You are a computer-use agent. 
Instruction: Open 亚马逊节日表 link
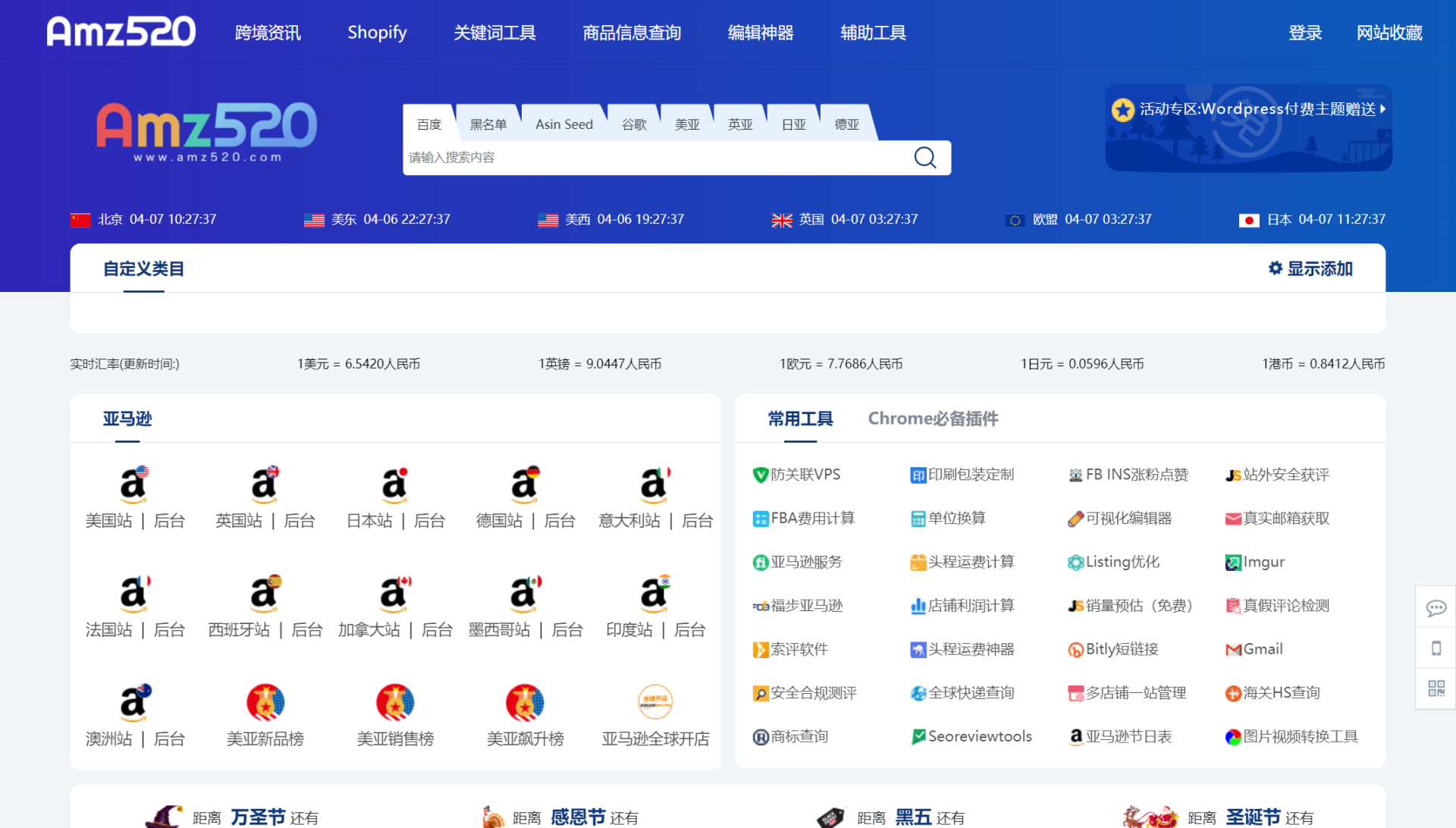tap(1120, 736)
